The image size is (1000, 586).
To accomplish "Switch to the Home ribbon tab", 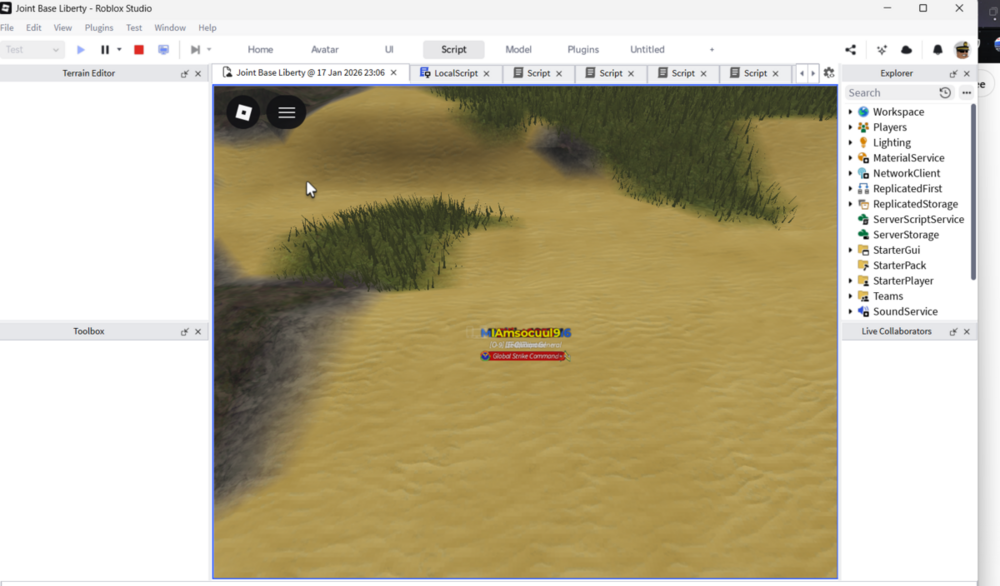I will (260, 50).
